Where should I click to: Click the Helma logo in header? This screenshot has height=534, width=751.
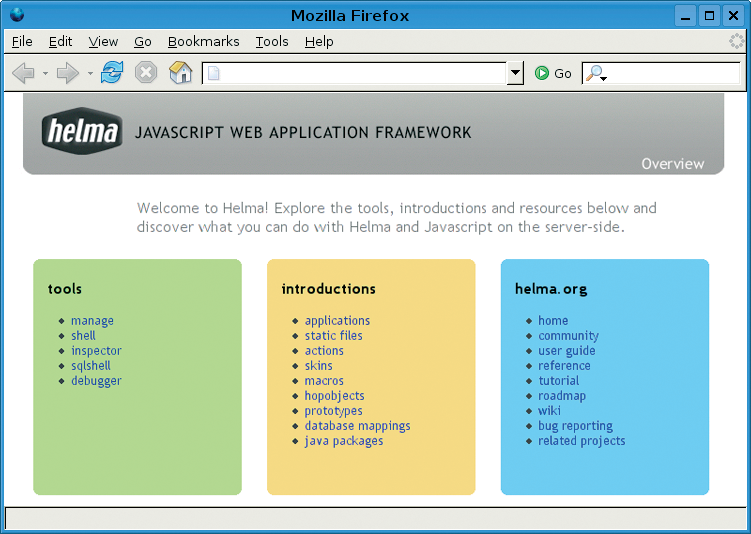click(x=82, y=131)
